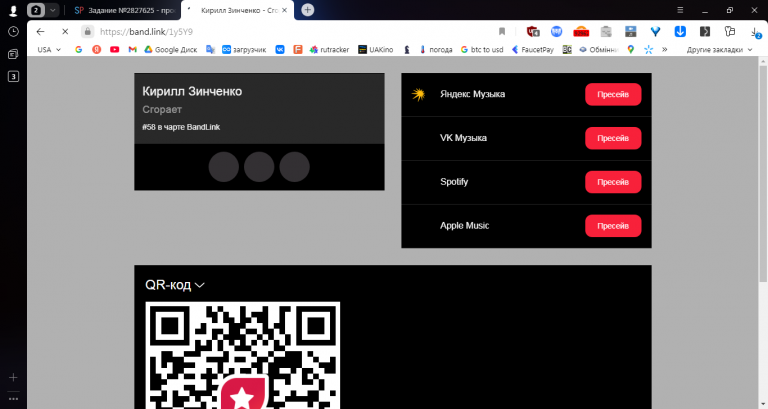Viewport: 768px width, 409px height.
Task: Open the YouTube bookmark icon
Action: pyautogui.click(x=115, y=49)
